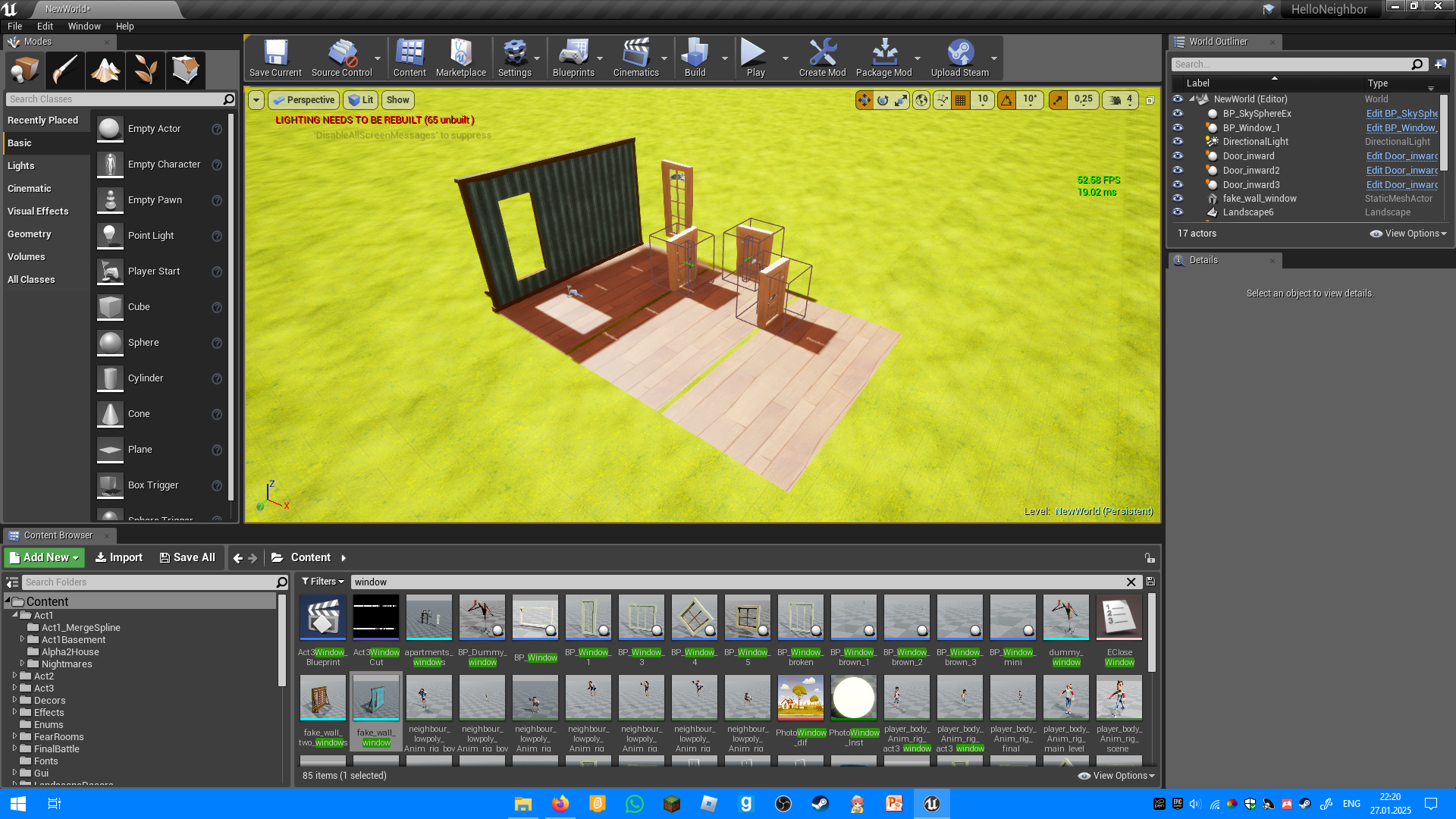Click the Edit BP_Window link
1456x819 pixels.
click(1401, 127)
